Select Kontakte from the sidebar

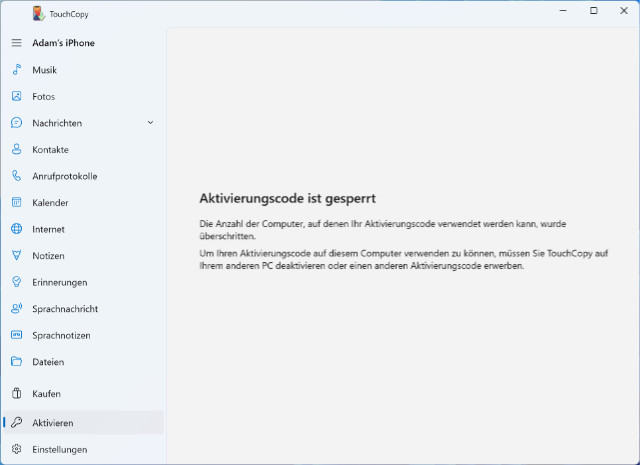[x=83, y=149]
